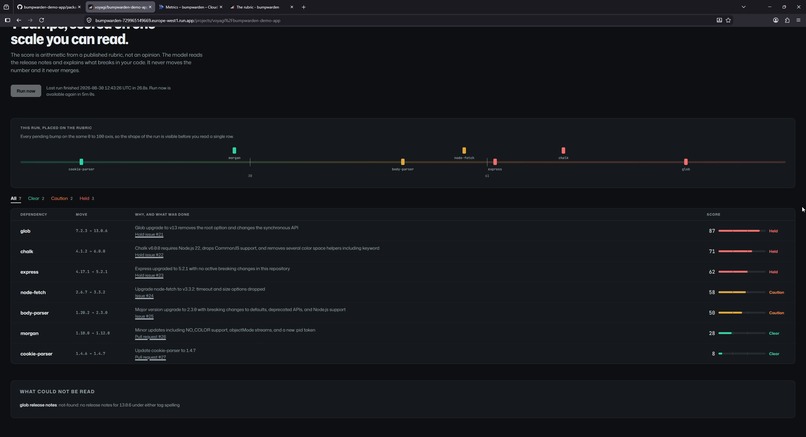Viewport: 806px width, 437px height.
Task: Switch to The rubric – bumpwarden tab
Action: click(x=260, y=7)
